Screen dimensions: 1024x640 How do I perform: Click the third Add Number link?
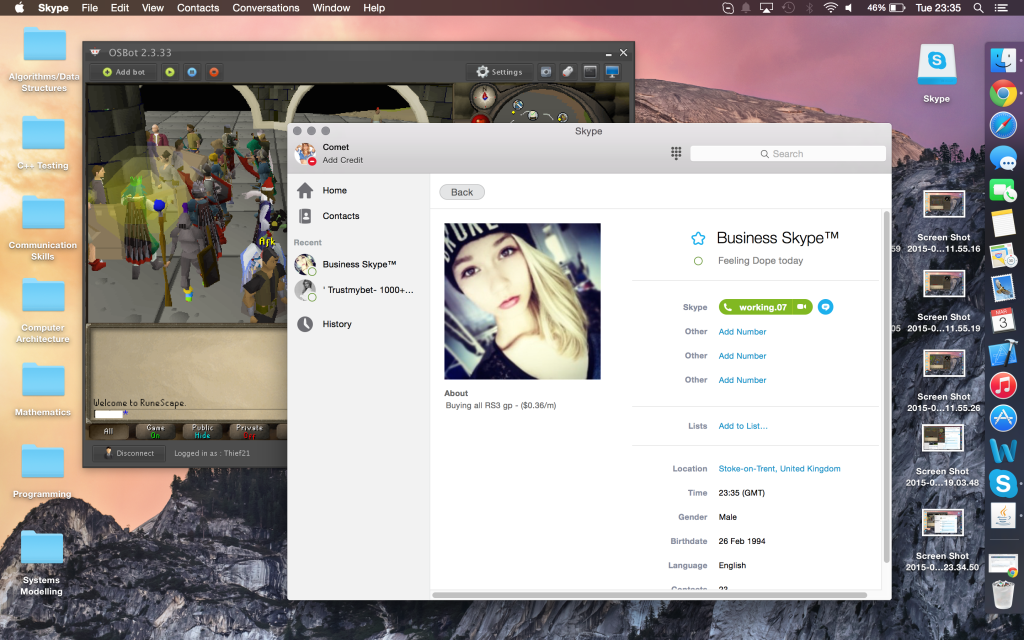pos(743,380)
